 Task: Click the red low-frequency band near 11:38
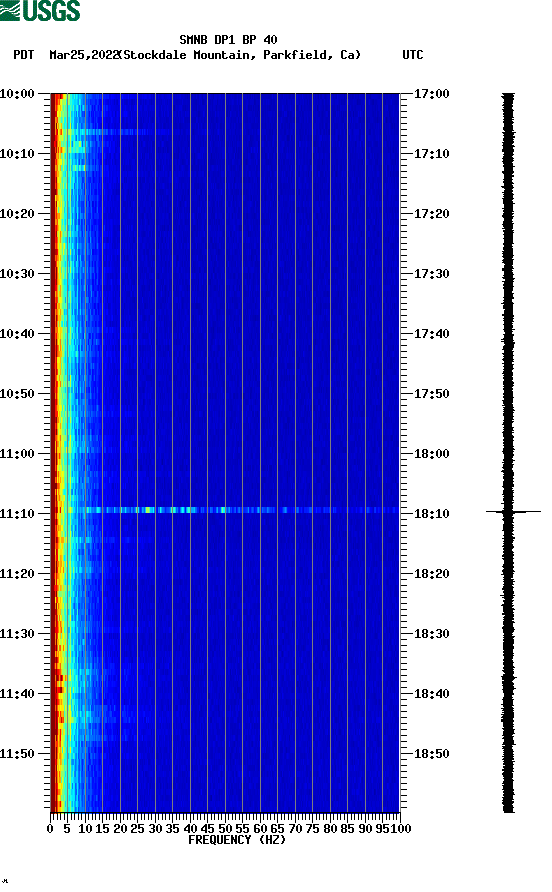tap(59, 683)
